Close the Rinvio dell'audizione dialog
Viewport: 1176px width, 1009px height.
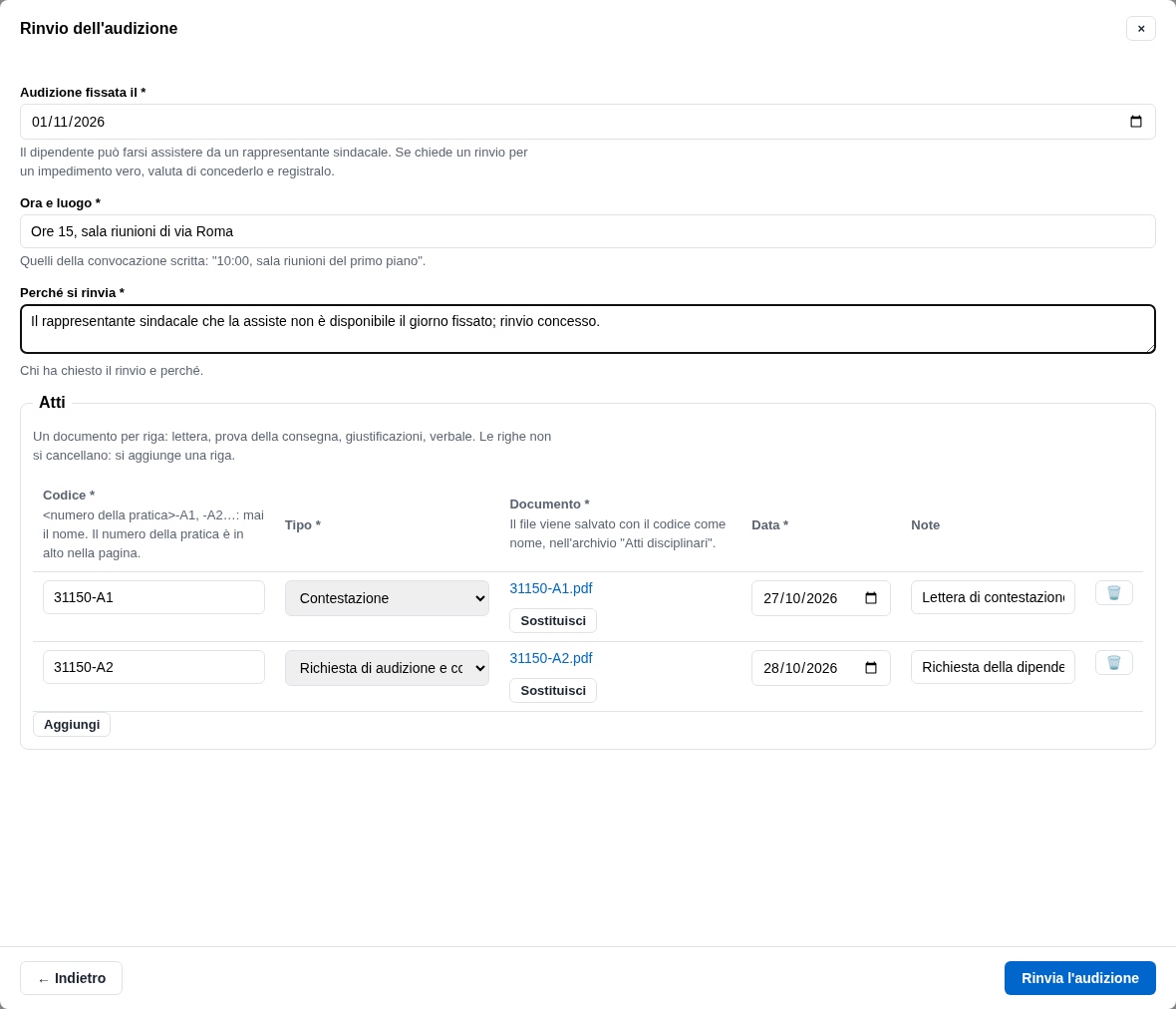1140,29
